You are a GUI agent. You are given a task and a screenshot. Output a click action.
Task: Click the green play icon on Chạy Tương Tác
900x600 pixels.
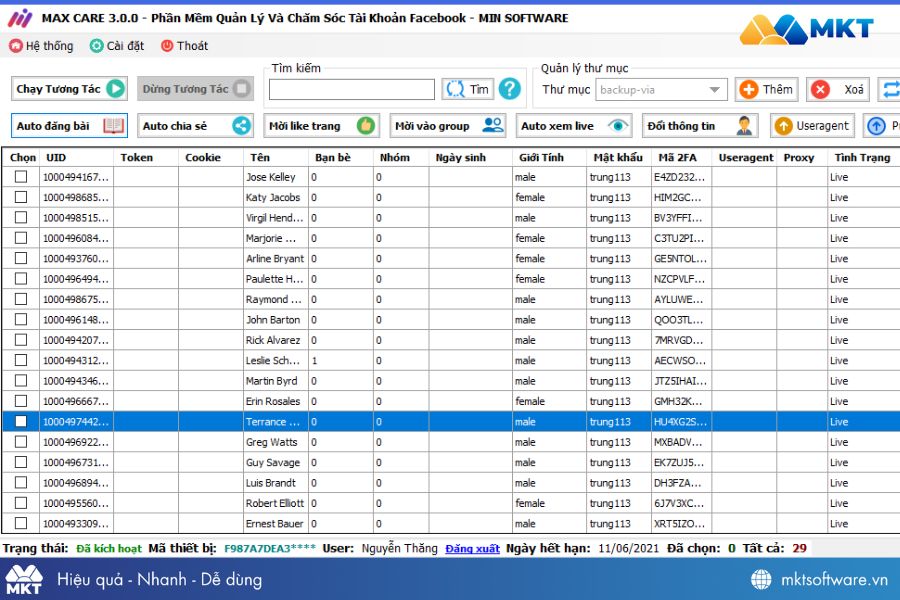click(x=115, y=89)
